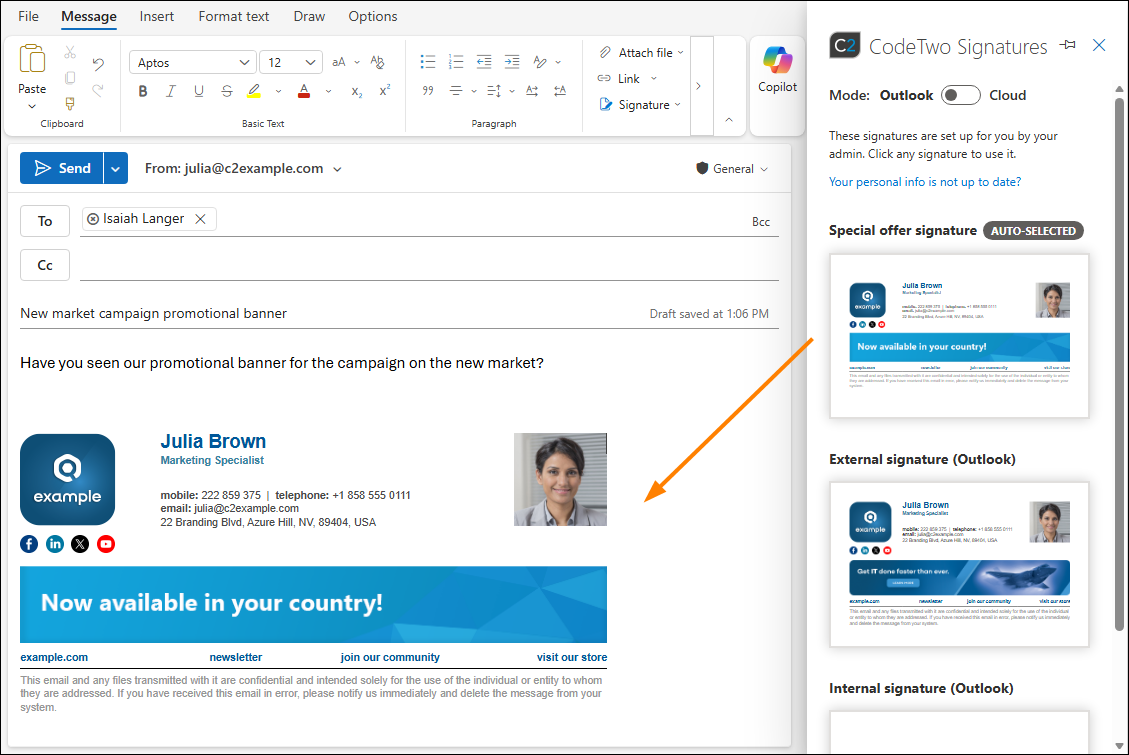Open 'Your personal info is not up to date?' link

tap(925, 182)
